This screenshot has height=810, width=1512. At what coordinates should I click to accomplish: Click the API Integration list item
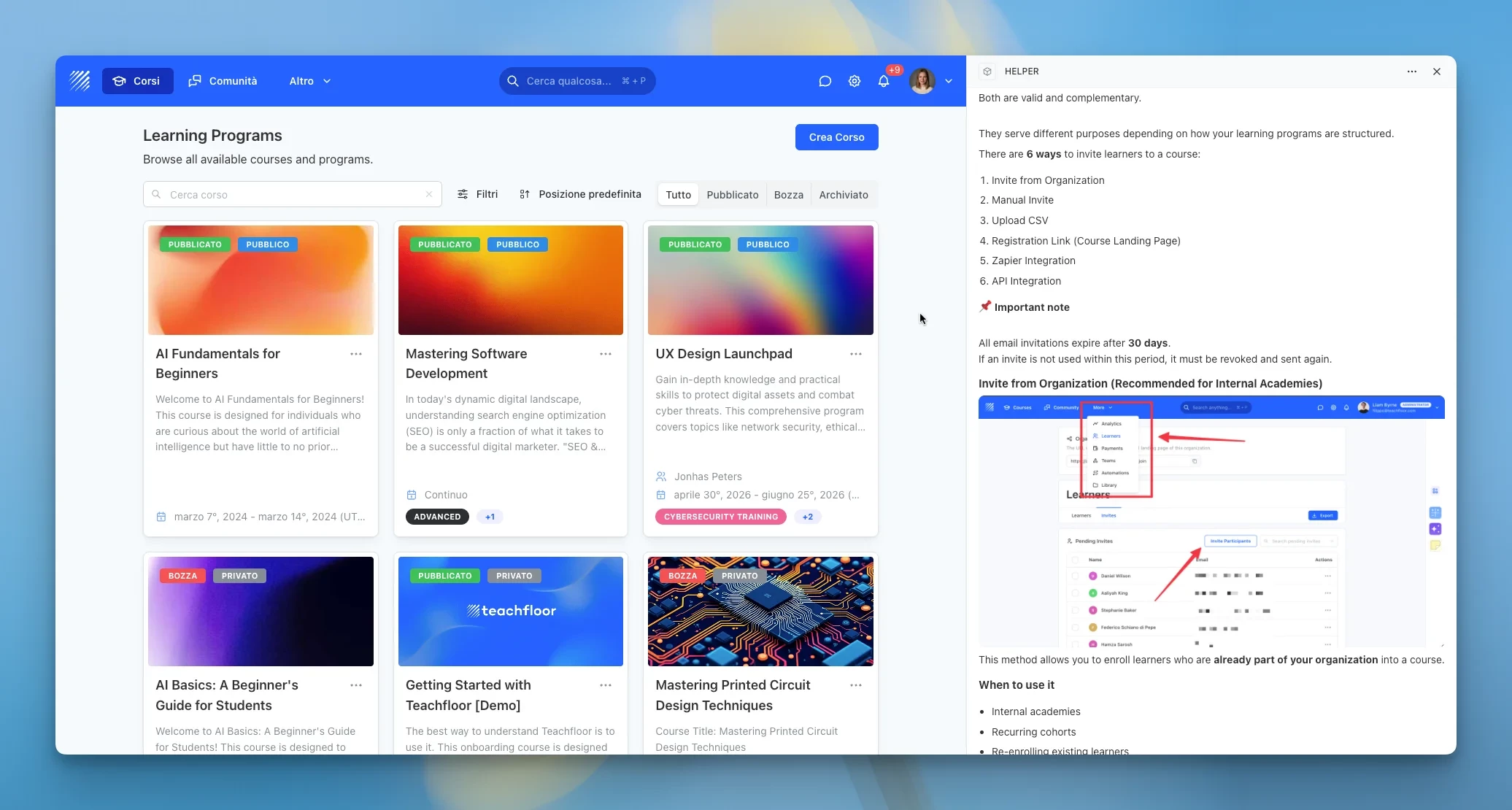pyautogui.click(x=1026, y=281)
